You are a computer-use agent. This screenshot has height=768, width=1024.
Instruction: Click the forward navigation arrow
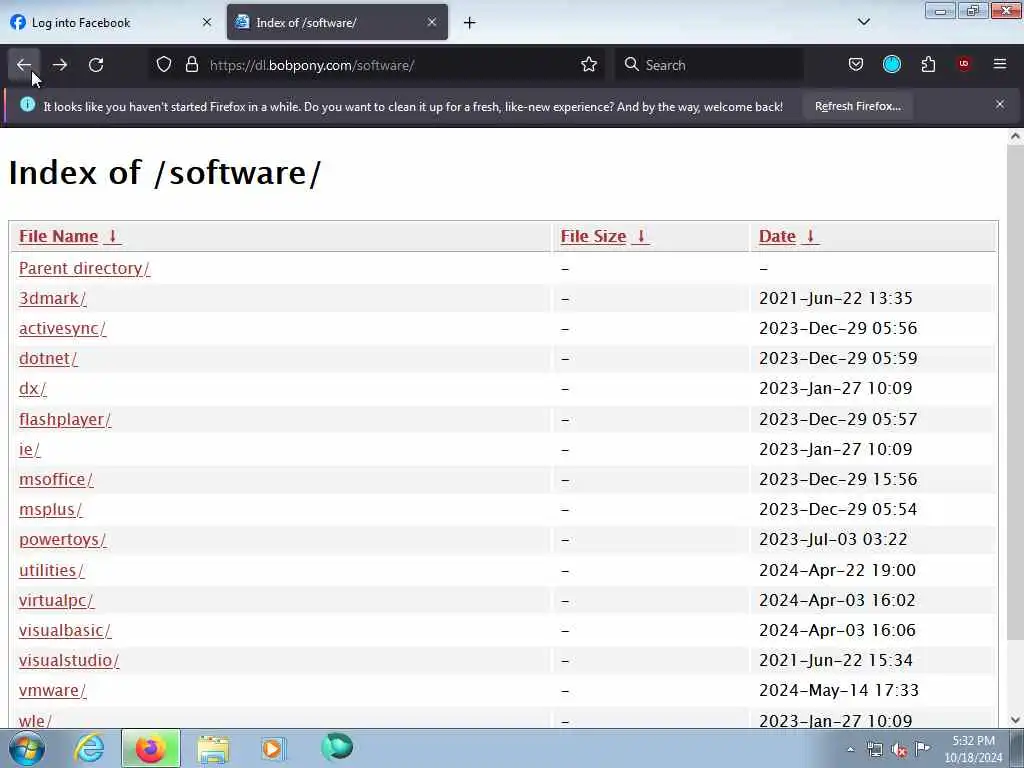(60, 65)
